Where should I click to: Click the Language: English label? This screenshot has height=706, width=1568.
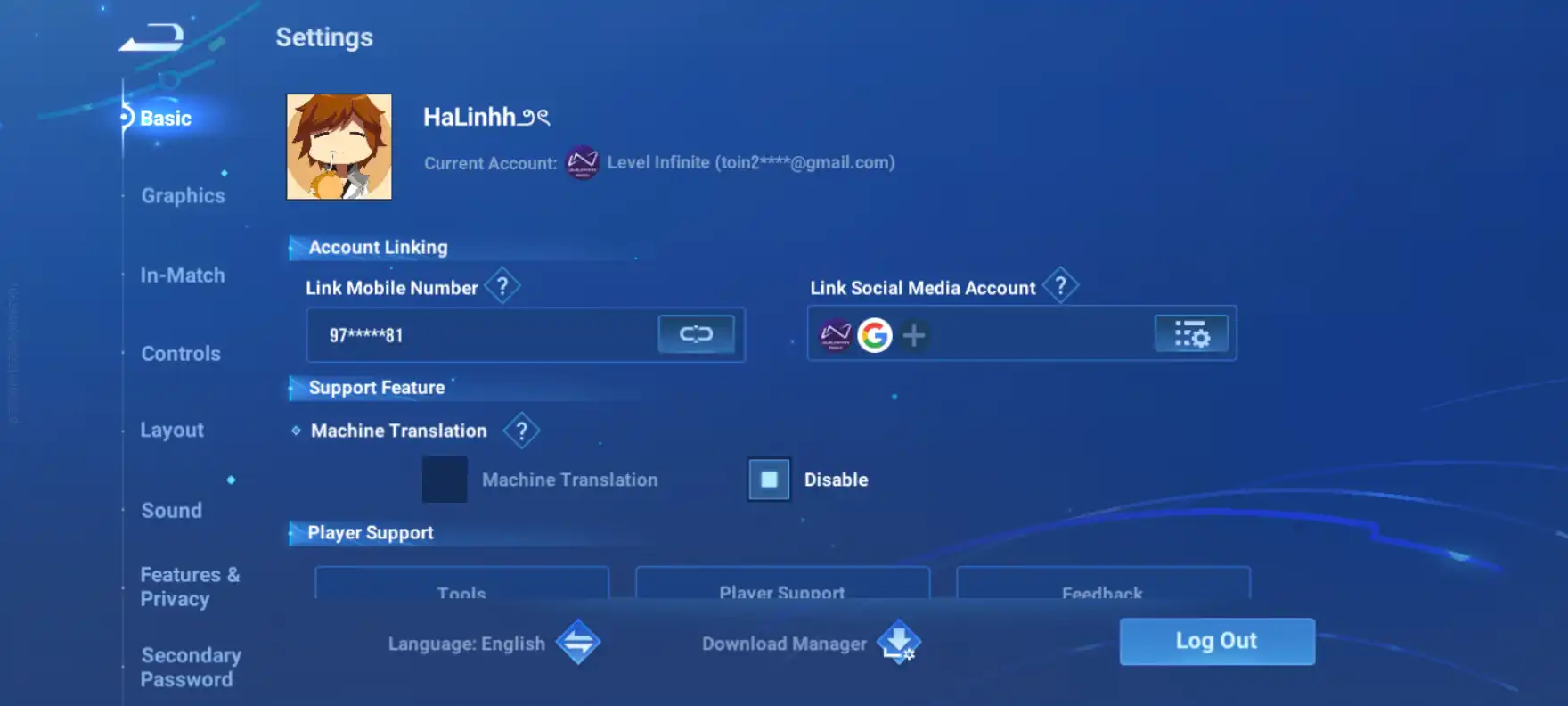(x=467, y=644)
